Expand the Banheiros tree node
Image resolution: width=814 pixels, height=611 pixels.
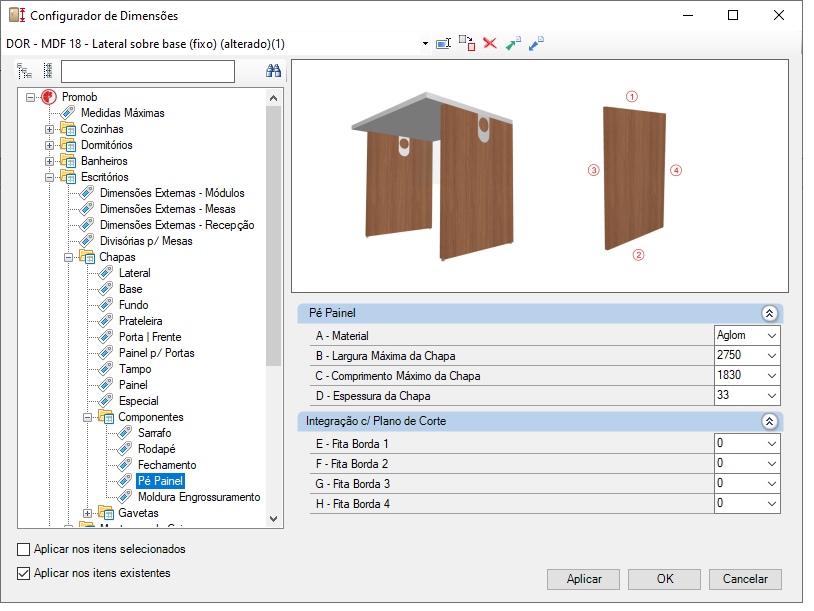point(49,161)
